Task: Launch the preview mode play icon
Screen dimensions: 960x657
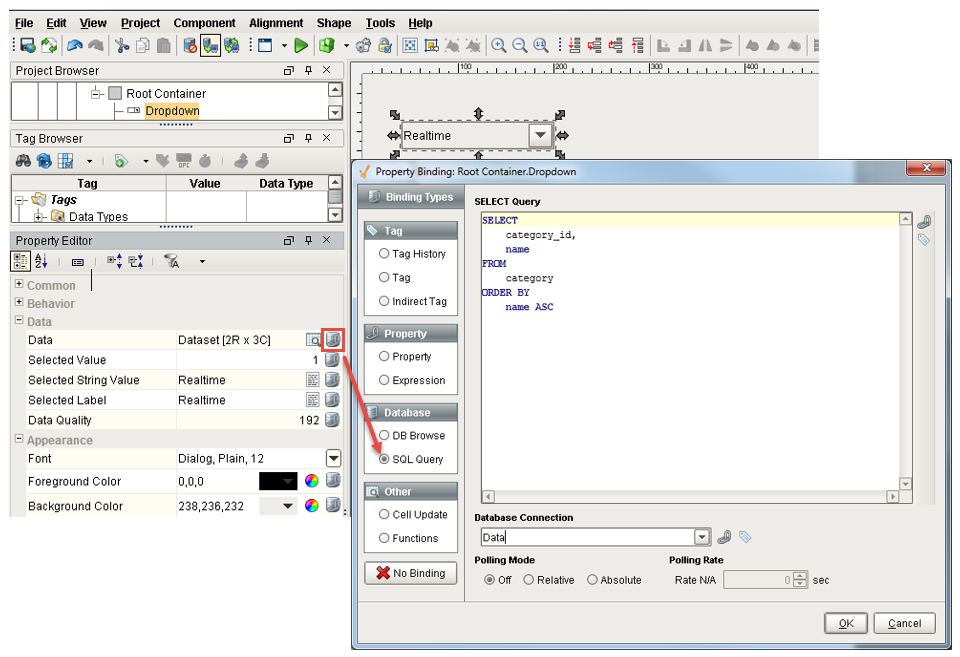Action: [x=300, y=44]
